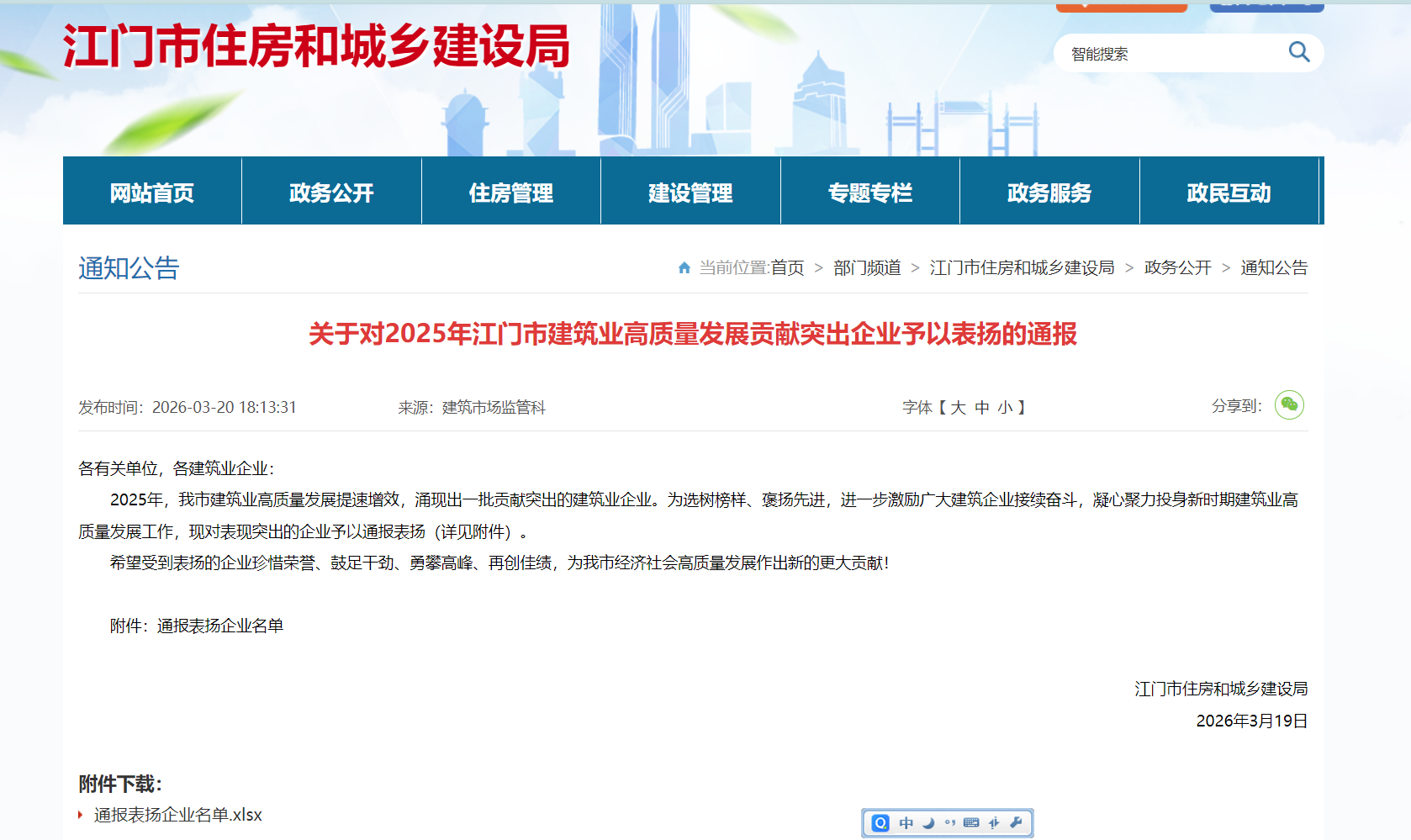Screen dimensions: 1411x840
Task: Click the QQ input method logo
Action: pos(880,823)
